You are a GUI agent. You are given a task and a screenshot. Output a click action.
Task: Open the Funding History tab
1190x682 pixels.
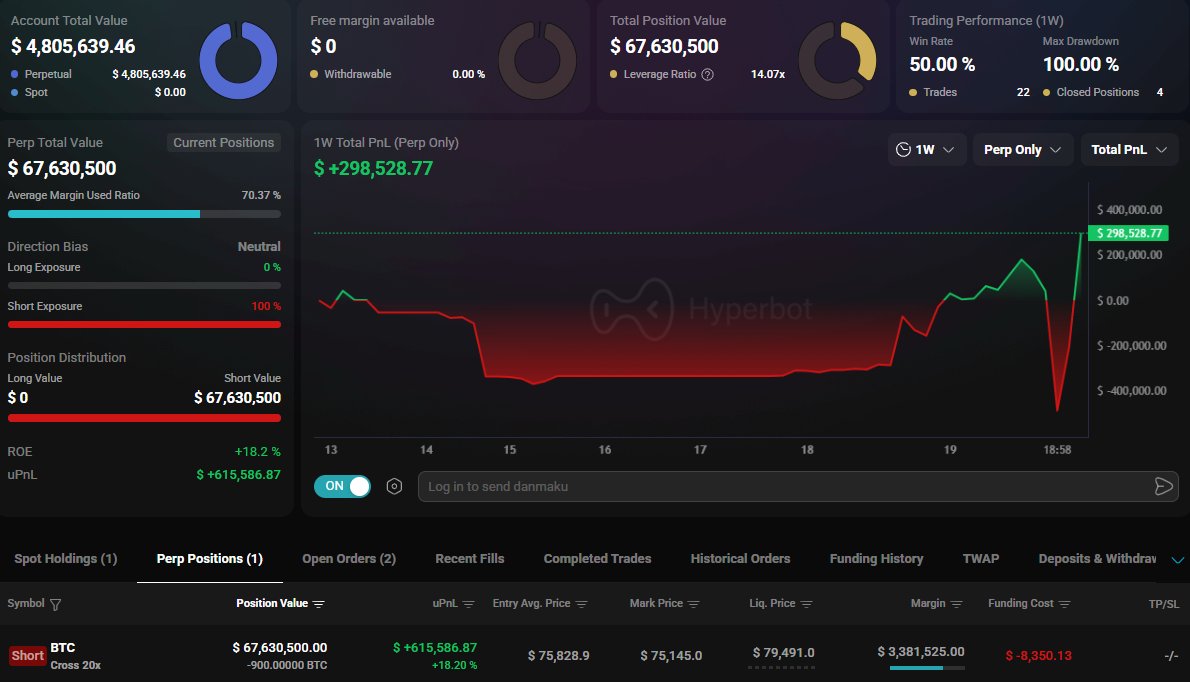pyautogui.click(x=876, y=559)
